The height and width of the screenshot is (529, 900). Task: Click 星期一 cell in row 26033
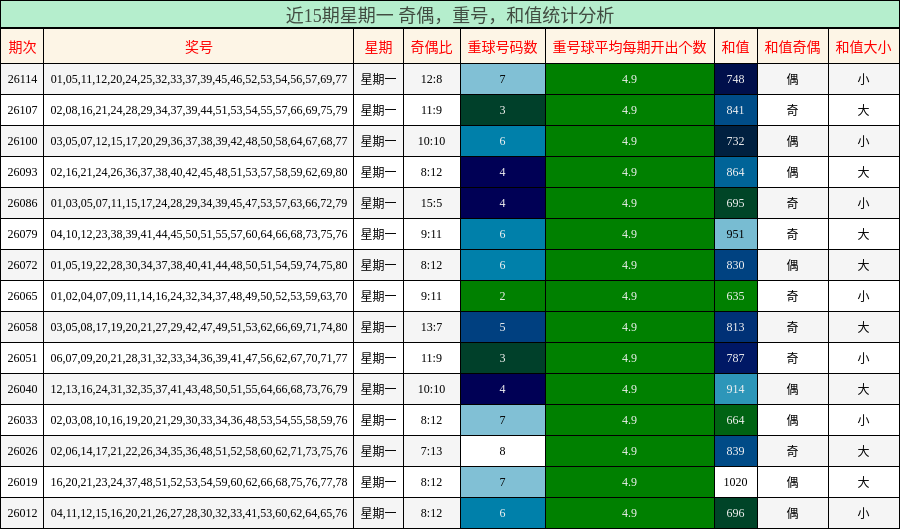378,420
